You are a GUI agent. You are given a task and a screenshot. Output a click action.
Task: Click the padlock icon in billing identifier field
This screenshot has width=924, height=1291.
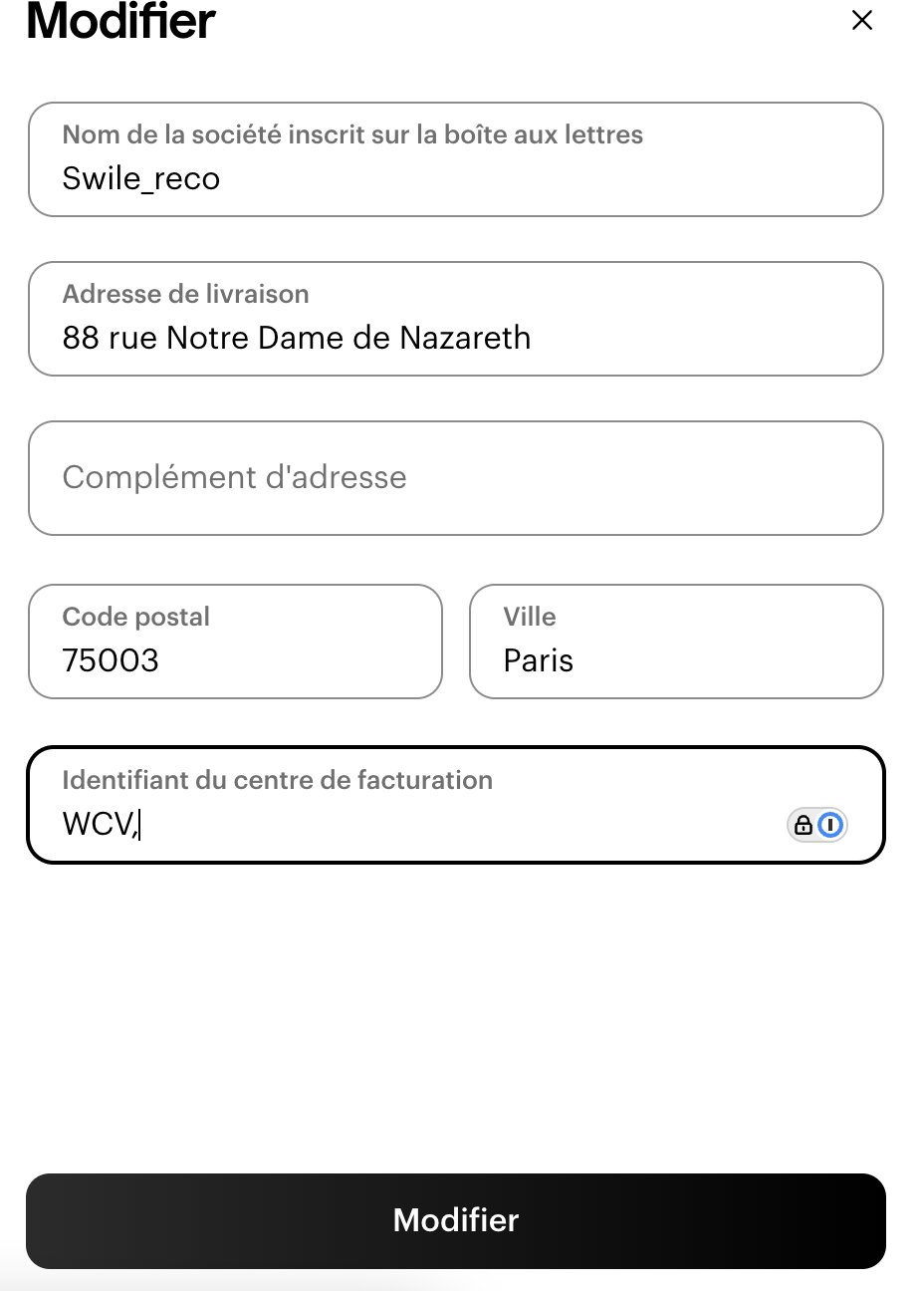pyautogui.click(x=803, y=825)
